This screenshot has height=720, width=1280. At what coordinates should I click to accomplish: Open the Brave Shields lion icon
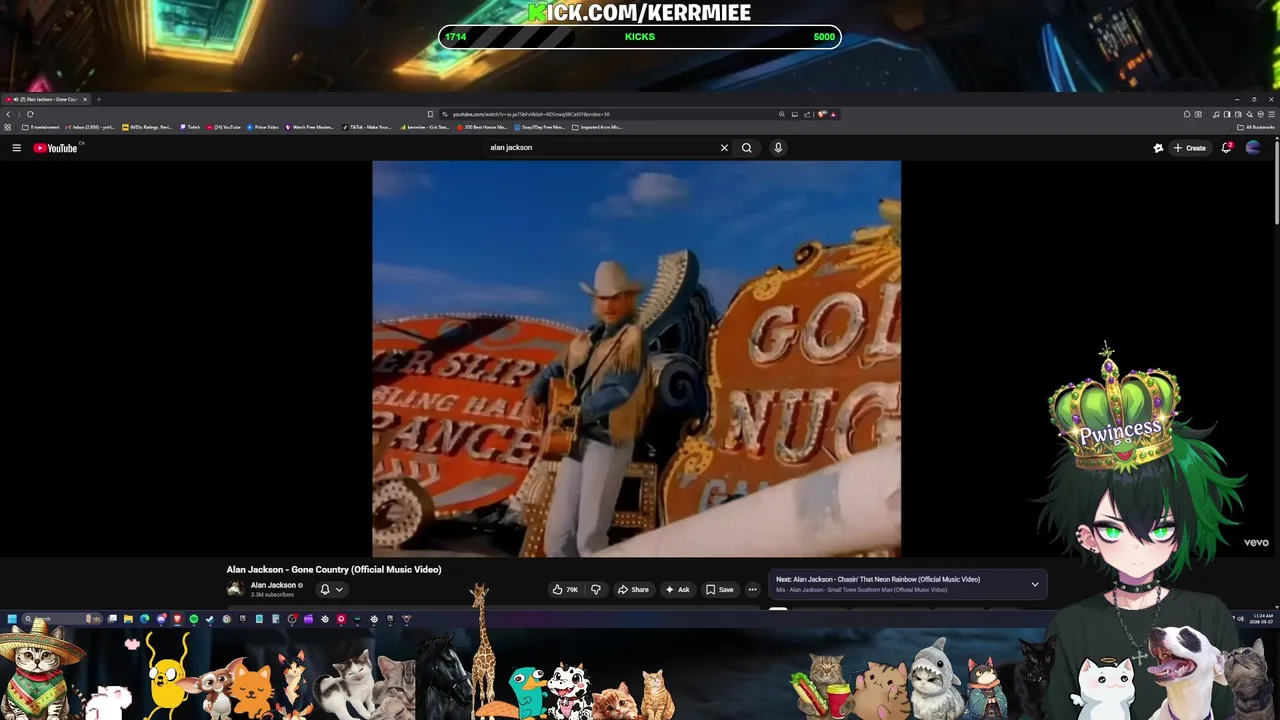(821, 114)
